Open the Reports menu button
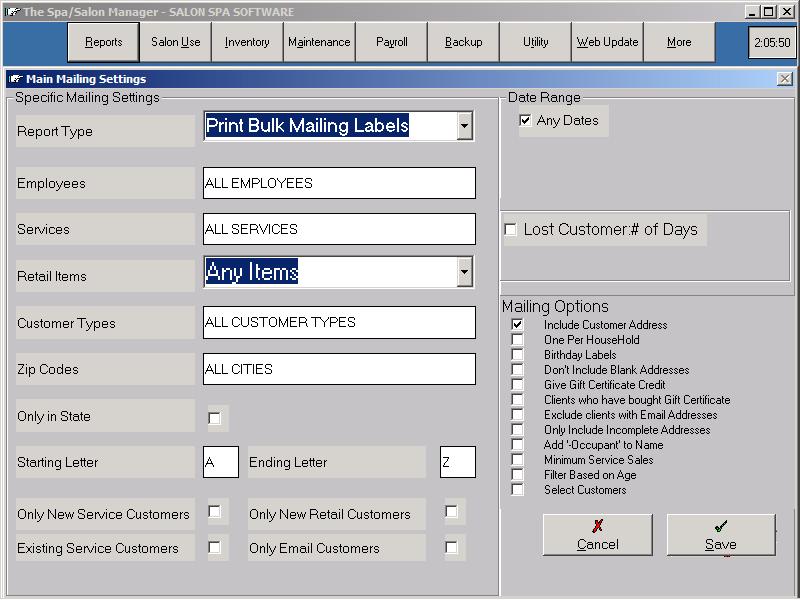The width and height of the screenshot is (800, 600). 103,42
